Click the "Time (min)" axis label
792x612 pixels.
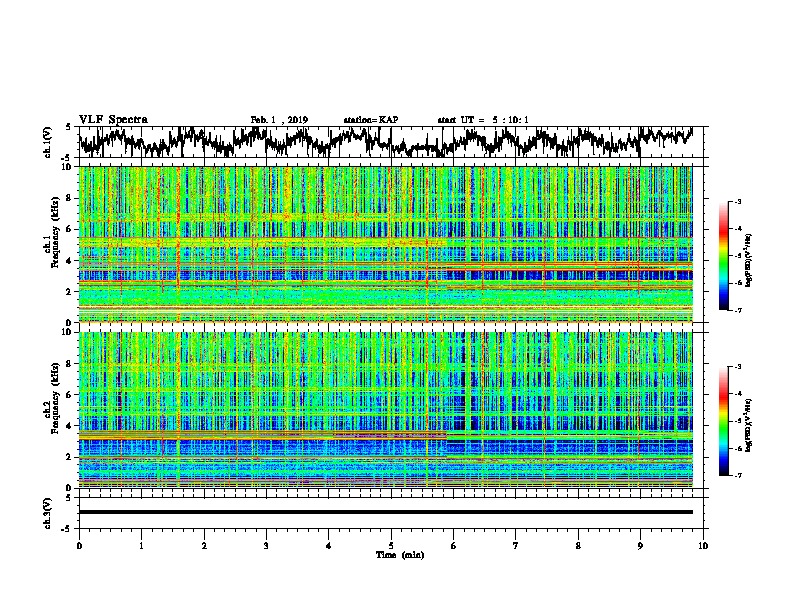click(400, 555)
